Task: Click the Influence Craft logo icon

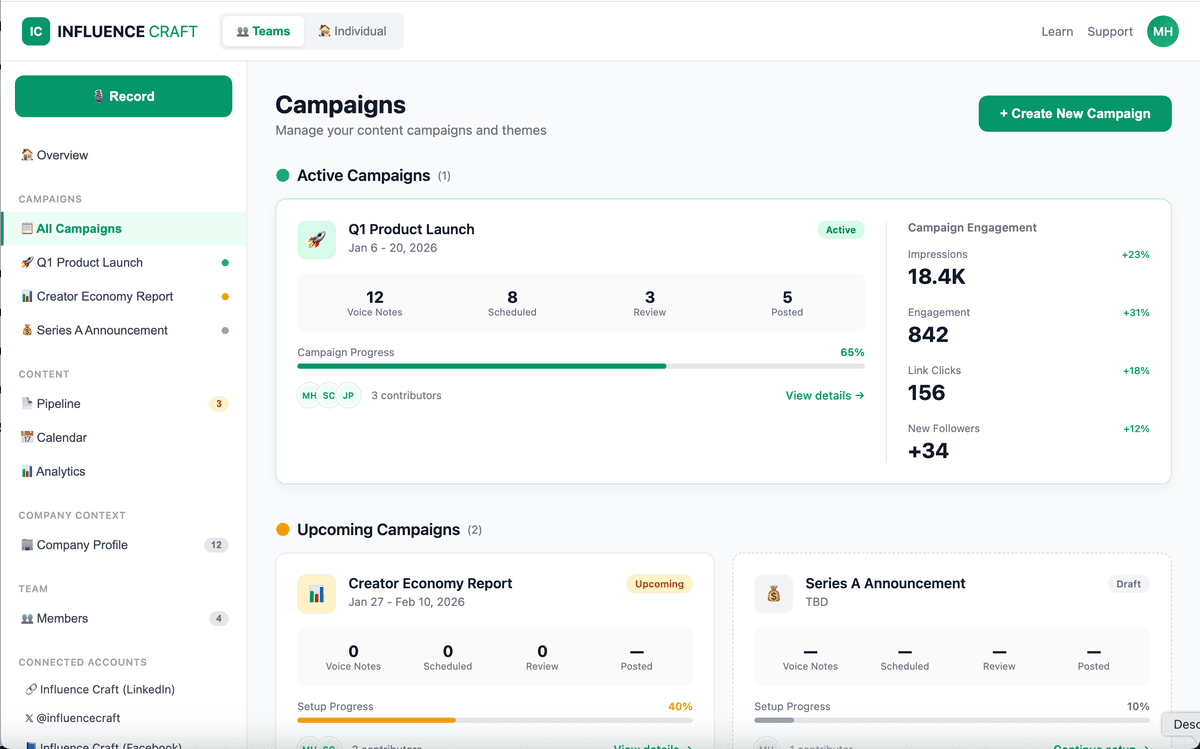Action: pyautogui.click(x=35, y=31)
